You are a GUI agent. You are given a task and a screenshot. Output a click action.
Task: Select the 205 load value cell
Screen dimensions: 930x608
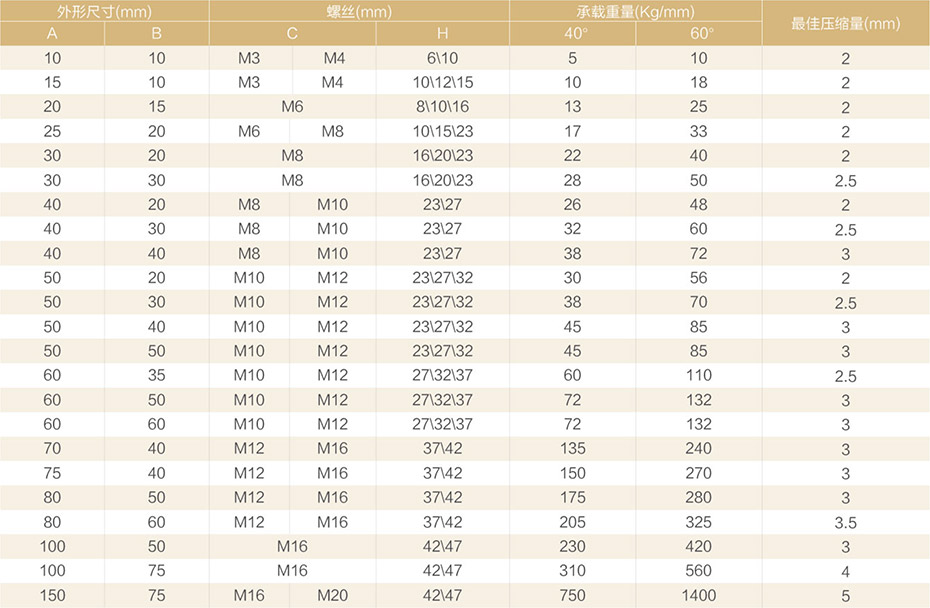572,522
